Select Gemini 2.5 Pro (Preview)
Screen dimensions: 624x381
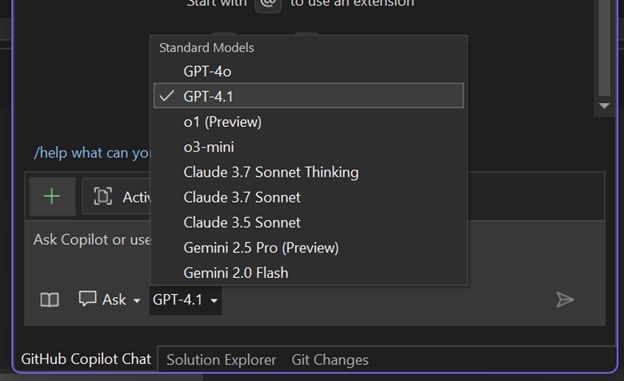[308, 248]
